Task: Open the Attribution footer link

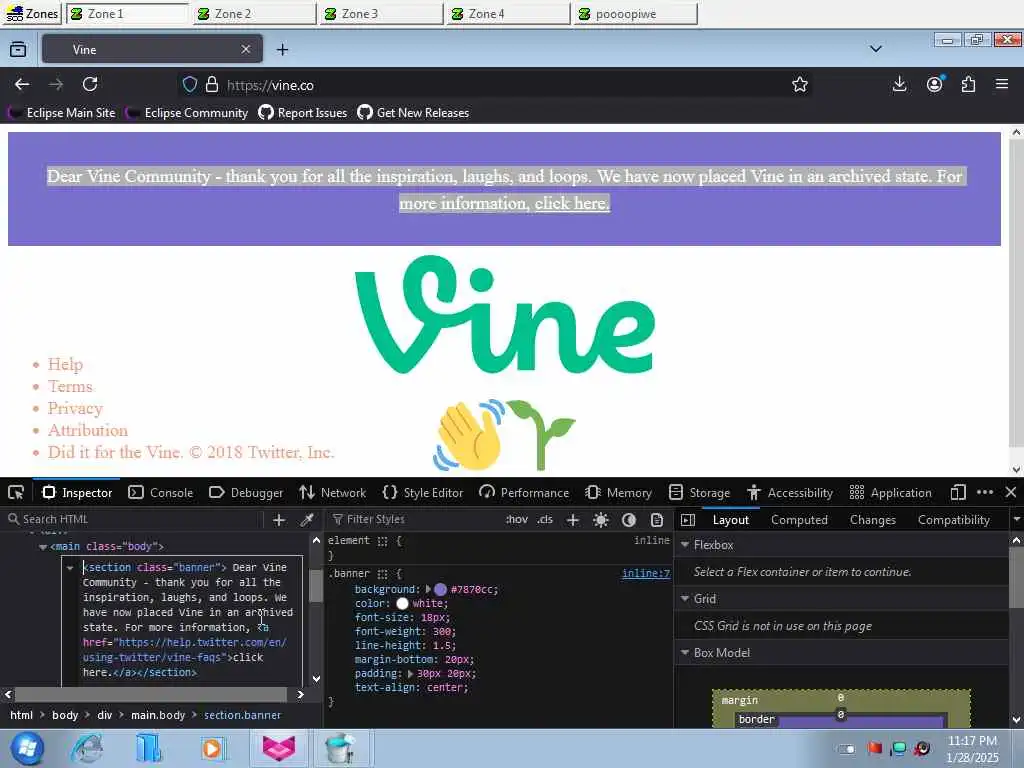Action: [x=88, y=430]
